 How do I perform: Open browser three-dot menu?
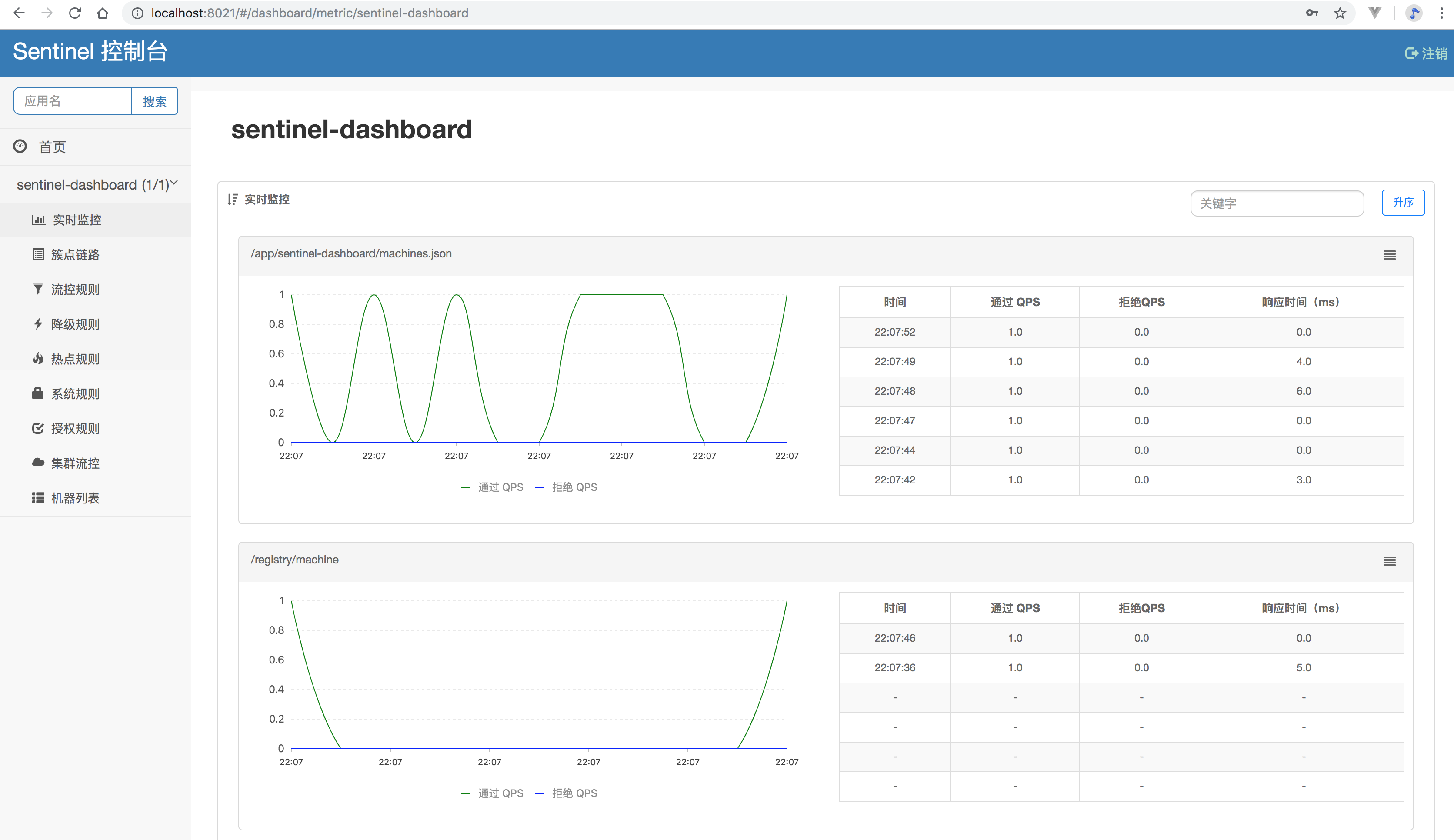point(1441,13)
